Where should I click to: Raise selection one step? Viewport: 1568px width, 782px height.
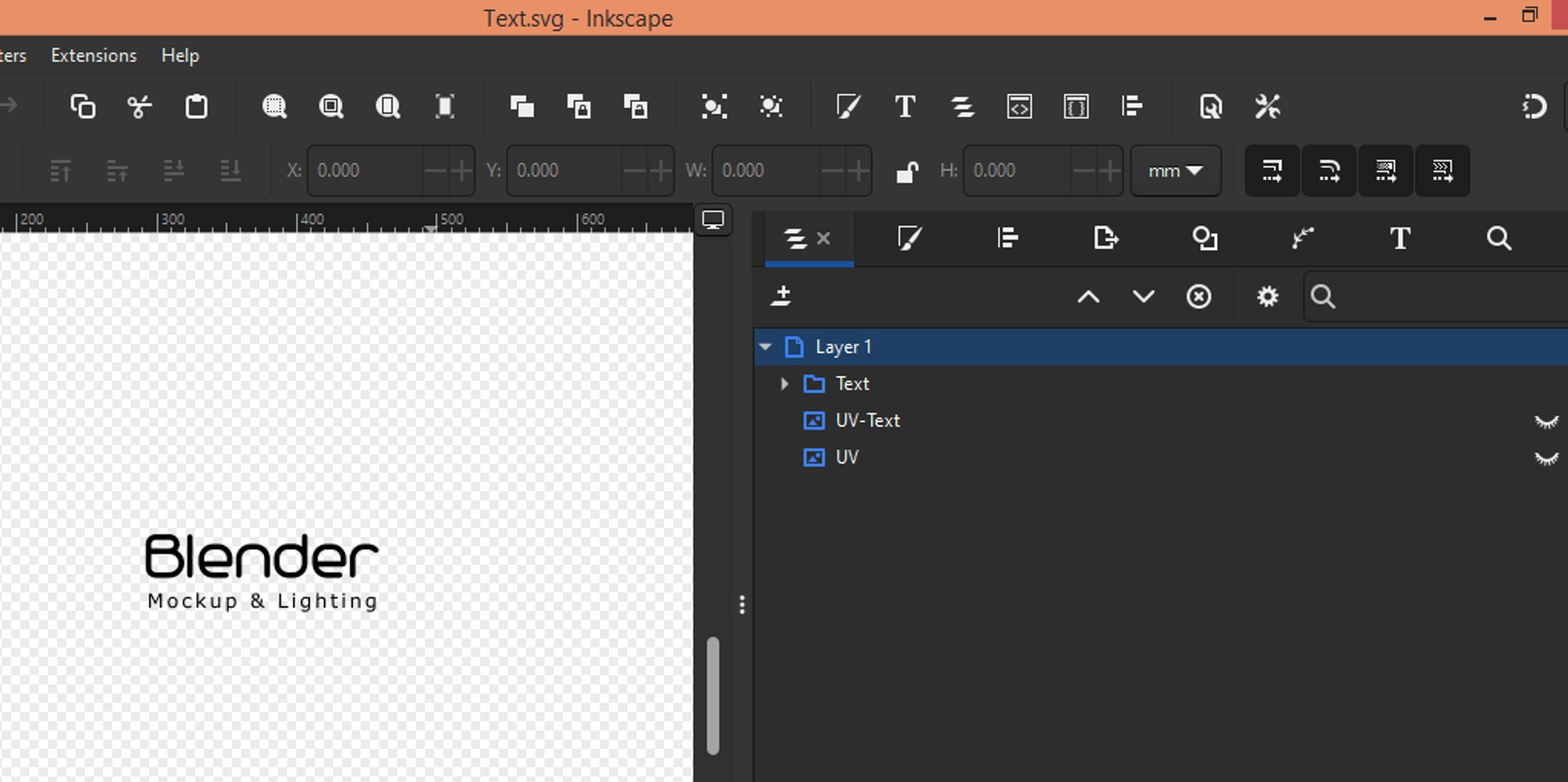(x=117, y=171)
